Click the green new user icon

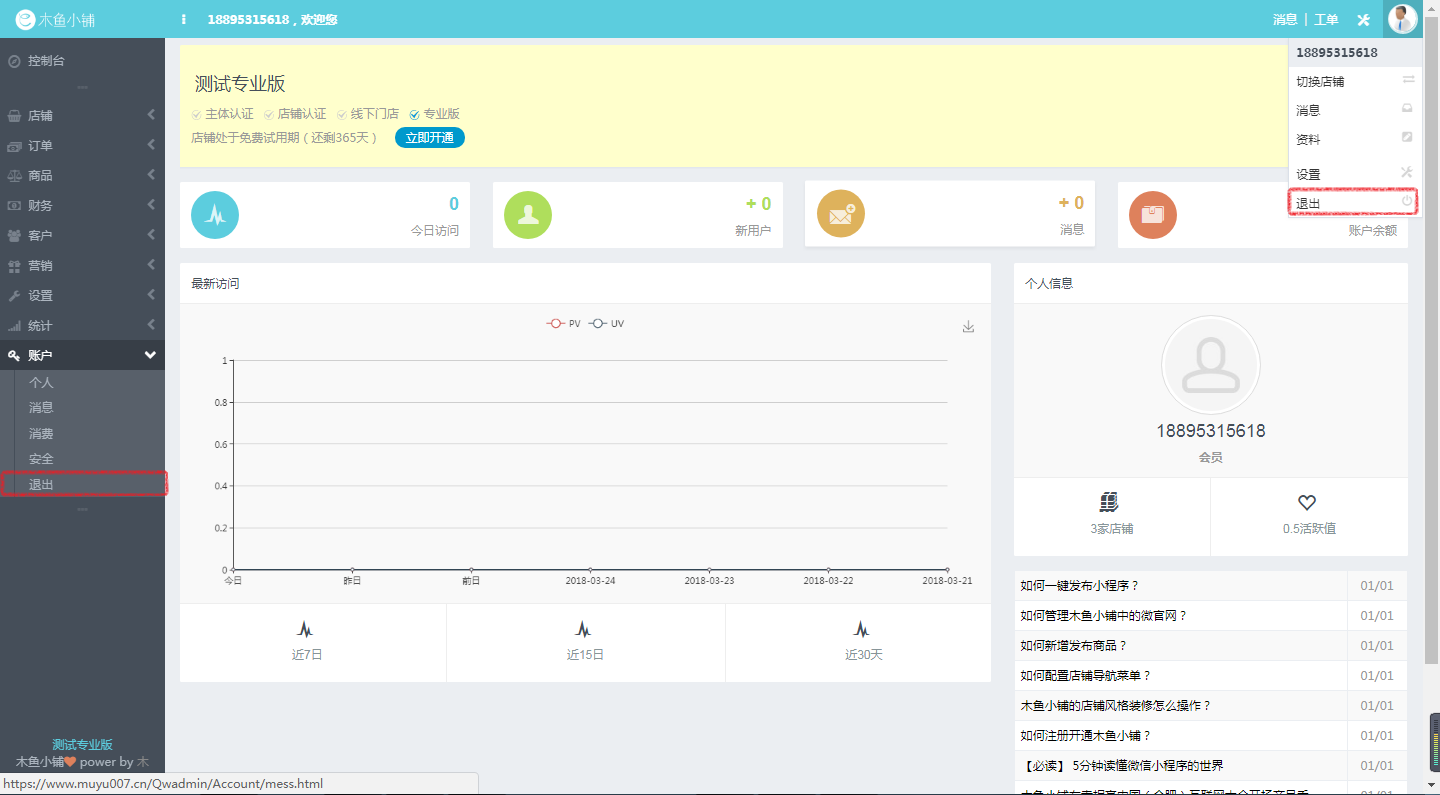(x=528, y=214)
